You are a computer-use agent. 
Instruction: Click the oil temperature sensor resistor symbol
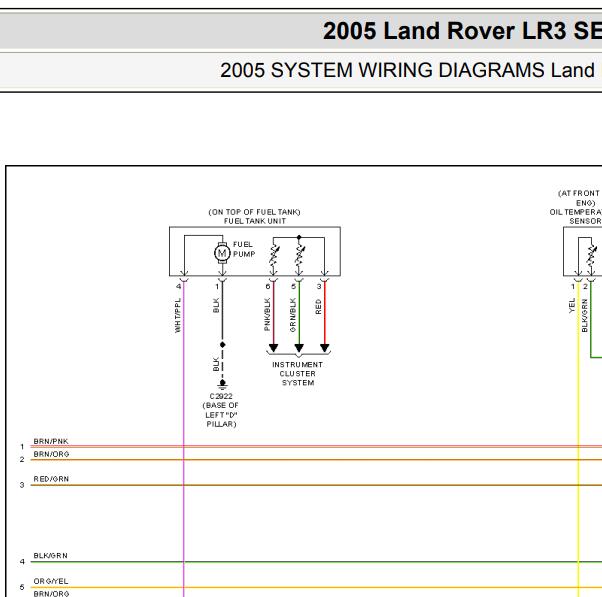pyautogui.click(x=592, y=255)
